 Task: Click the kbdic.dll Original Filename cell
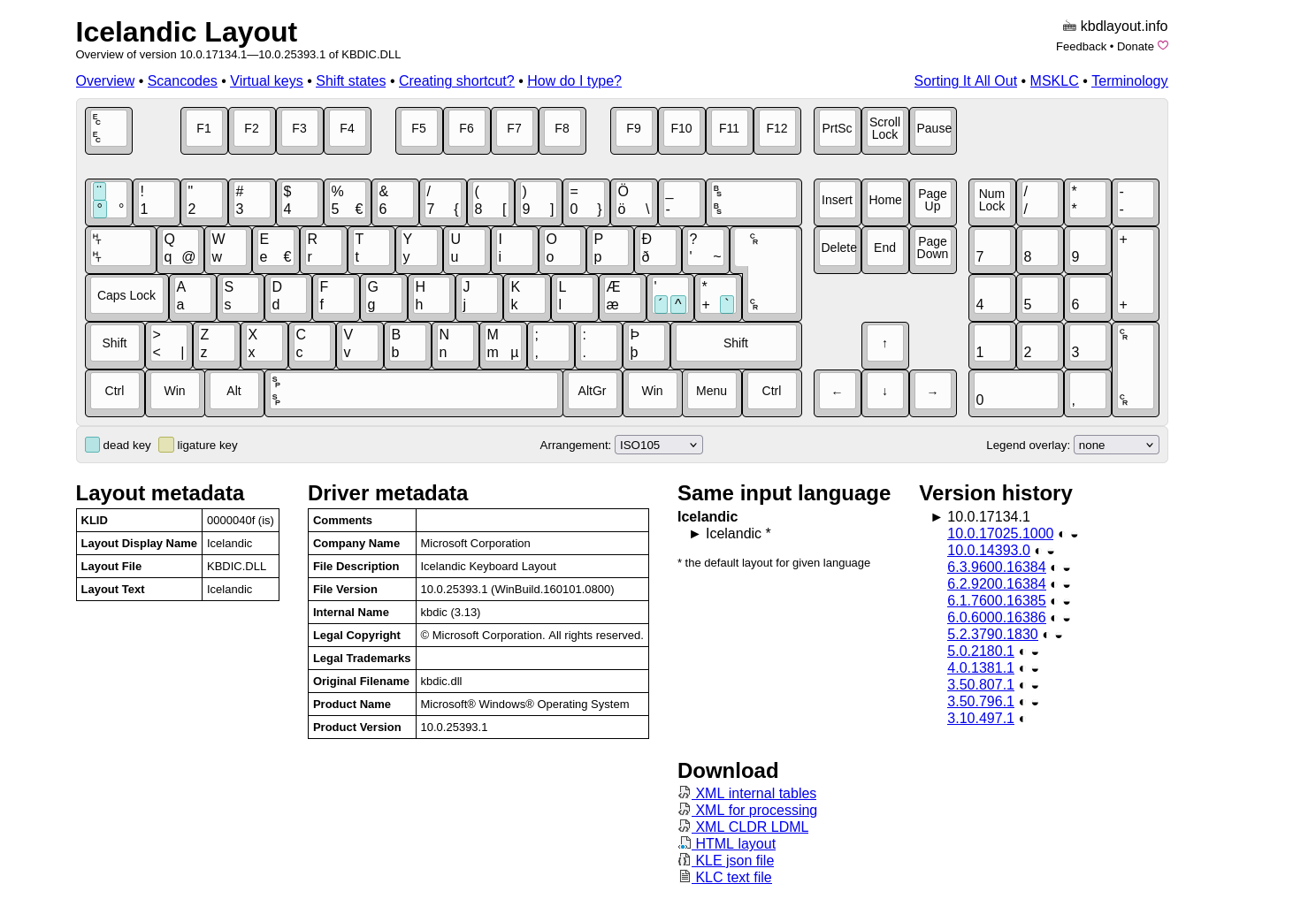(x=532, y=682)
